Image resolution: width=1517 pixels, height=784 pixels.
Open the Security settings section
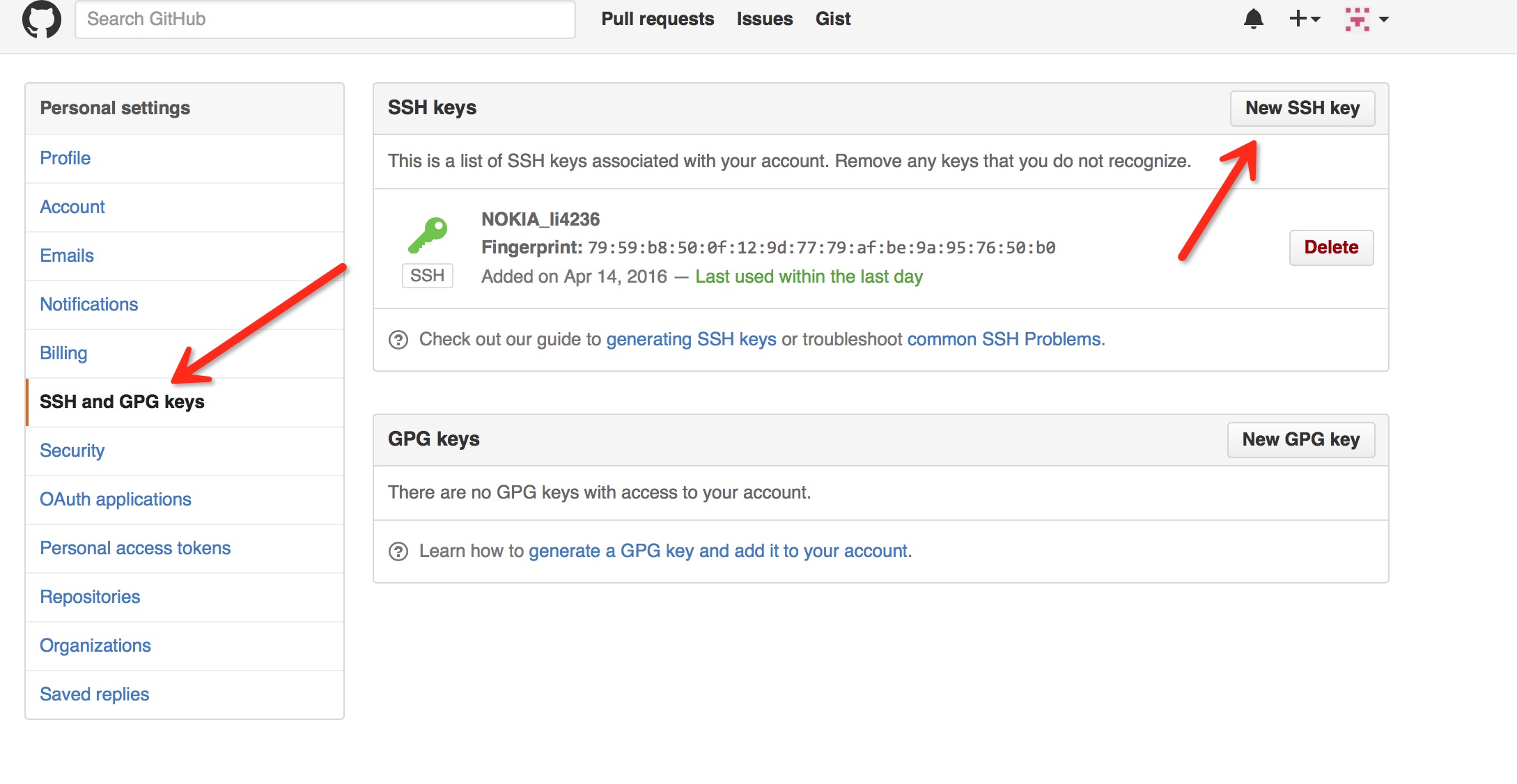72,450
